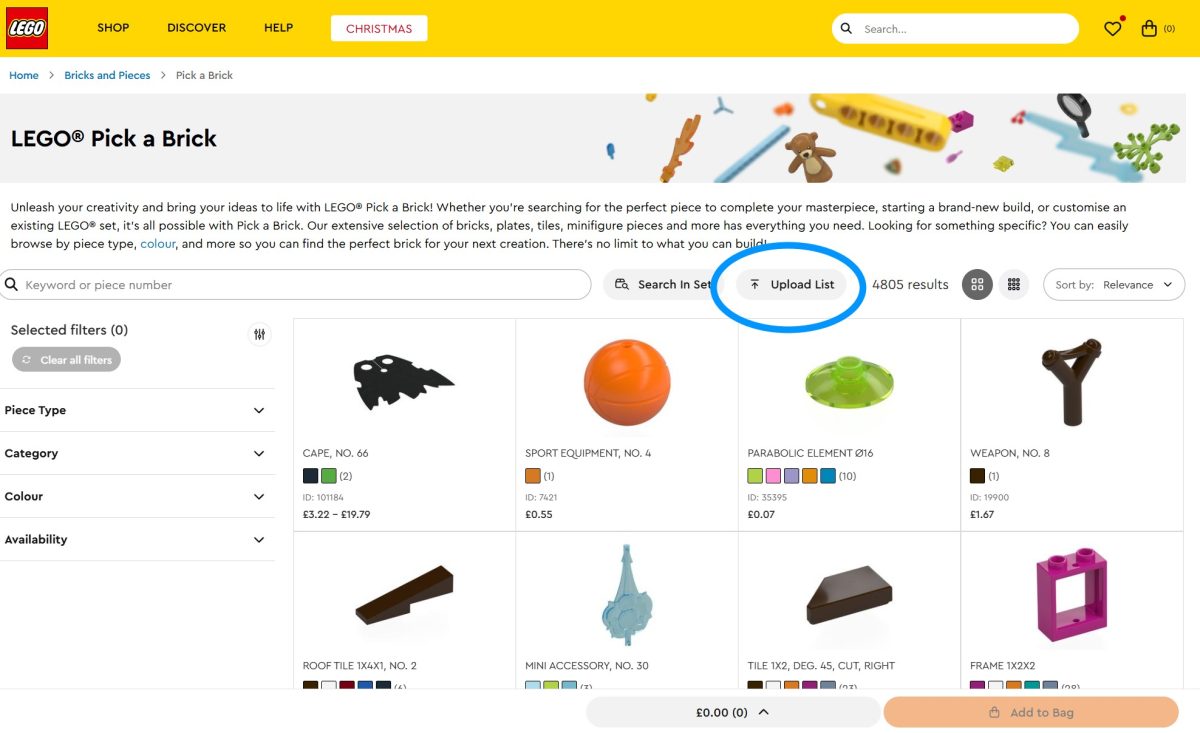Expand the £0.00 bag summary

[733, 712]
